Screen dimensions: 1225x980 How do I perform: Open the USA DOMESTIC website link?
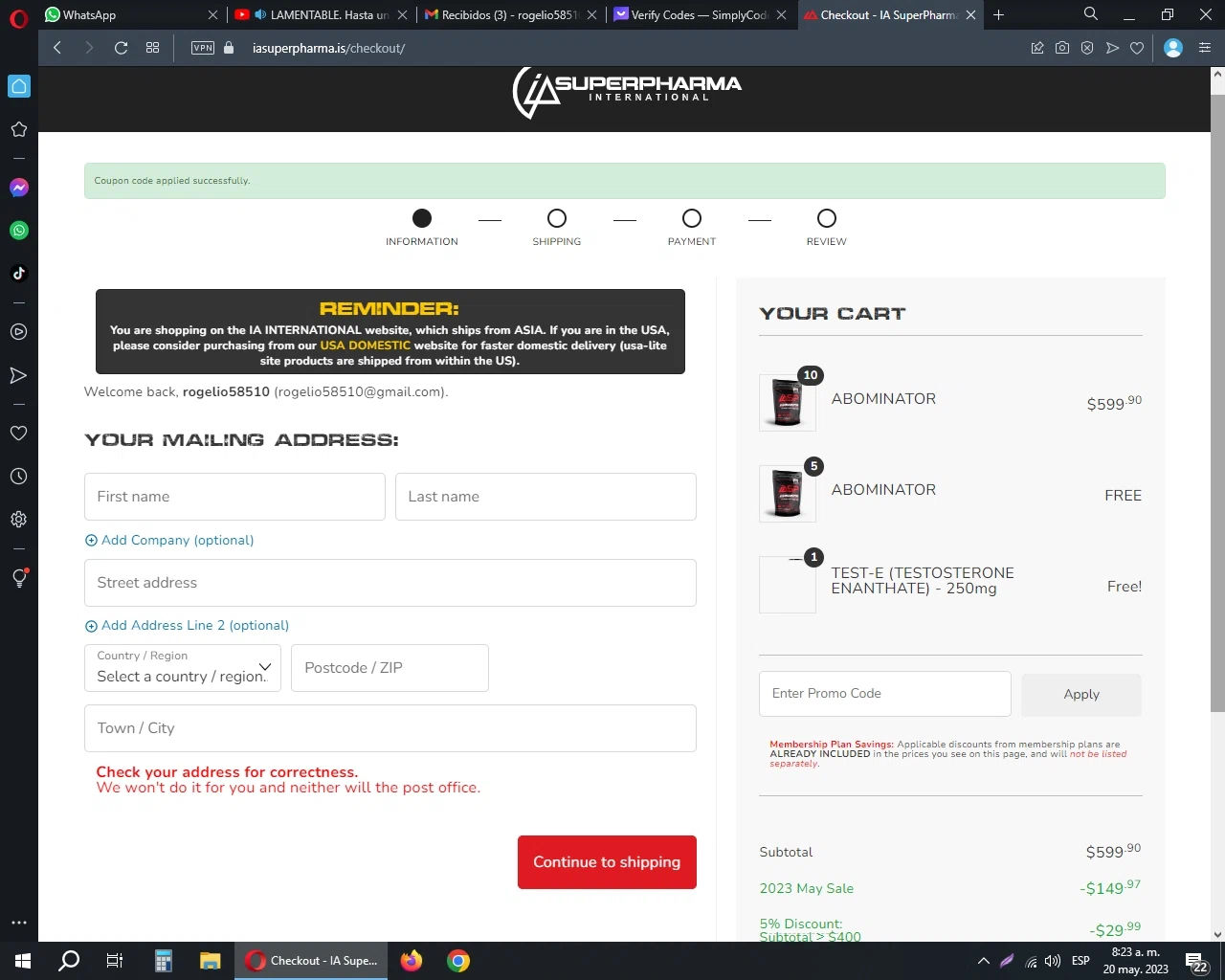[x=365, y=345]
